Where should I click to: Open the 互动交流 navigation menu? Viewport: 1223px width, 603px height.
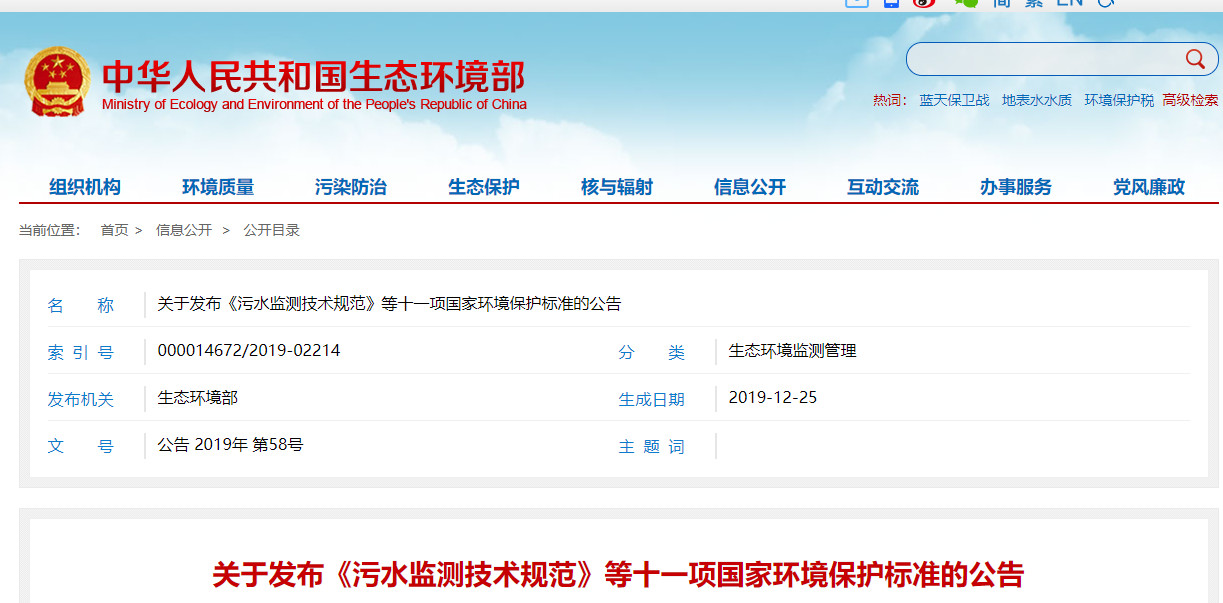(x=882, y=186)
